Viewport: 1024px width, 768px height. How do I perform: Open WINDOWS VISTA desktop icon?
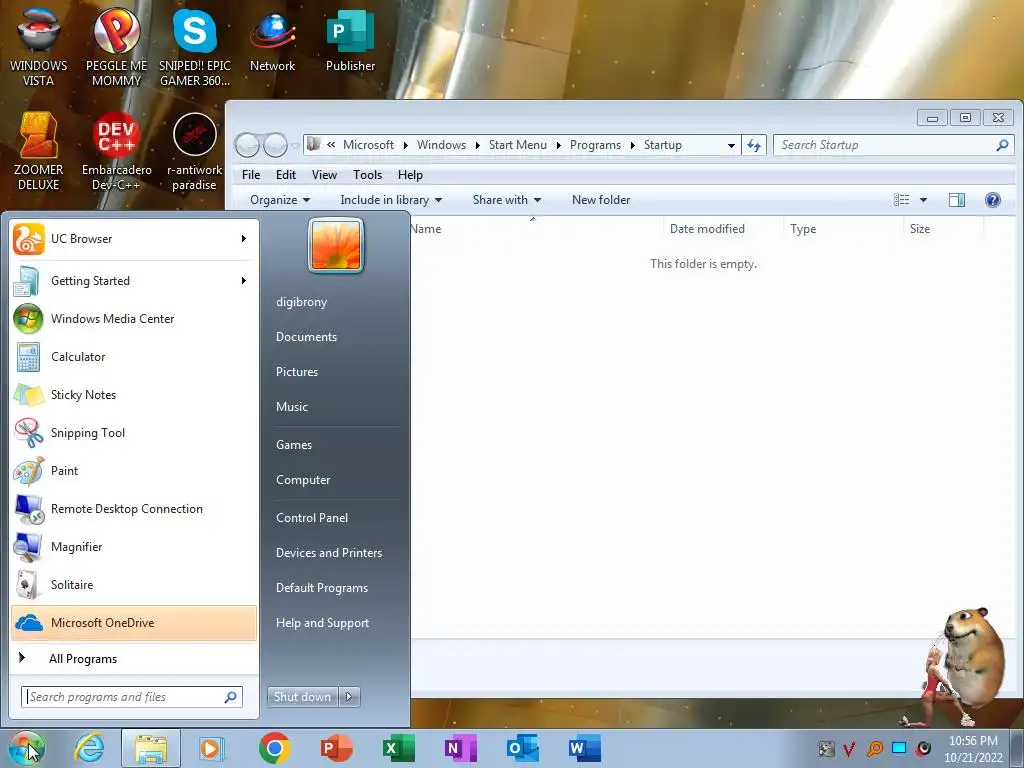[x=39, y=46]
